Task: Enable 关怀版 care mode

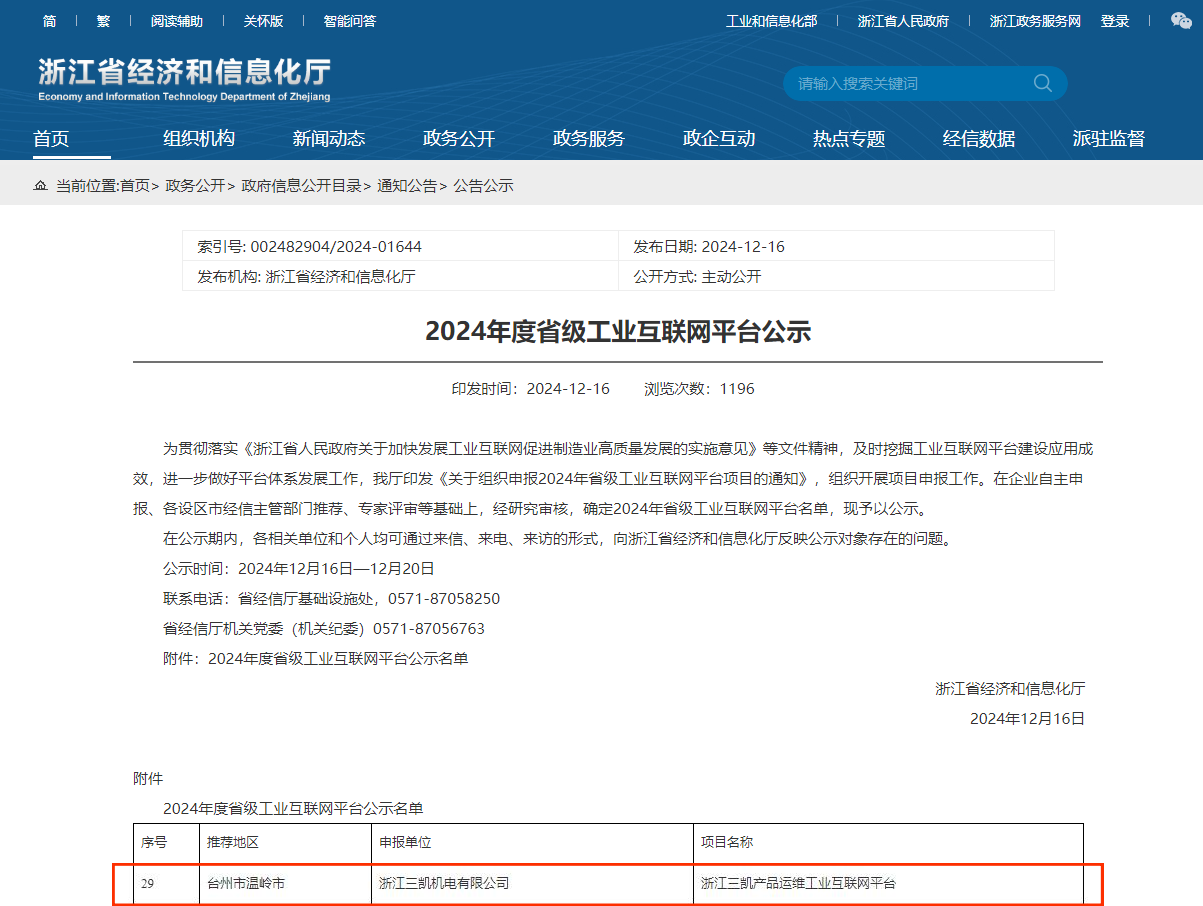Action: (x=263, y=21)
